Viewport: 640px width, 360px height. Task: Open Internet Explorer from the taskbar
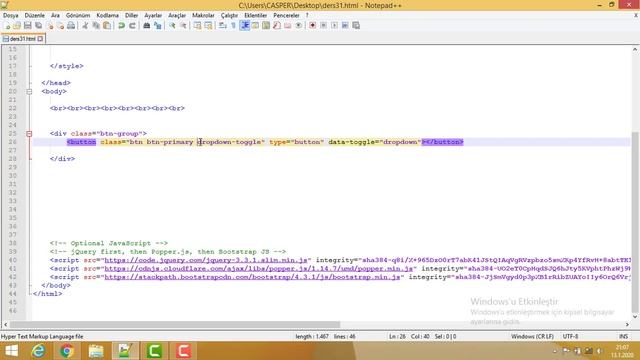point(38,351)
